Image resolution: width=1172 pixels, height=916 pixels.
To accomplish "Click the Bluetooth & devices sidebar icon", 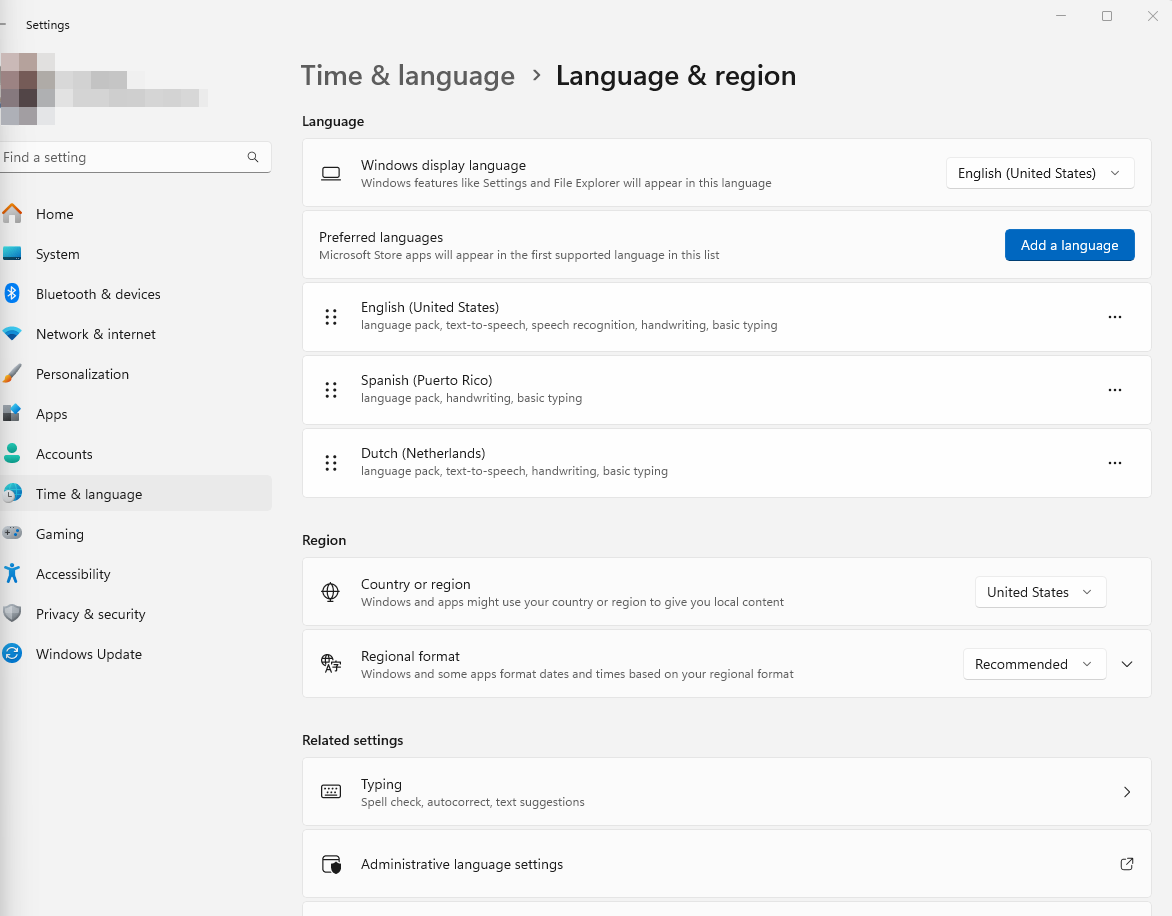I will click(12, 294).
